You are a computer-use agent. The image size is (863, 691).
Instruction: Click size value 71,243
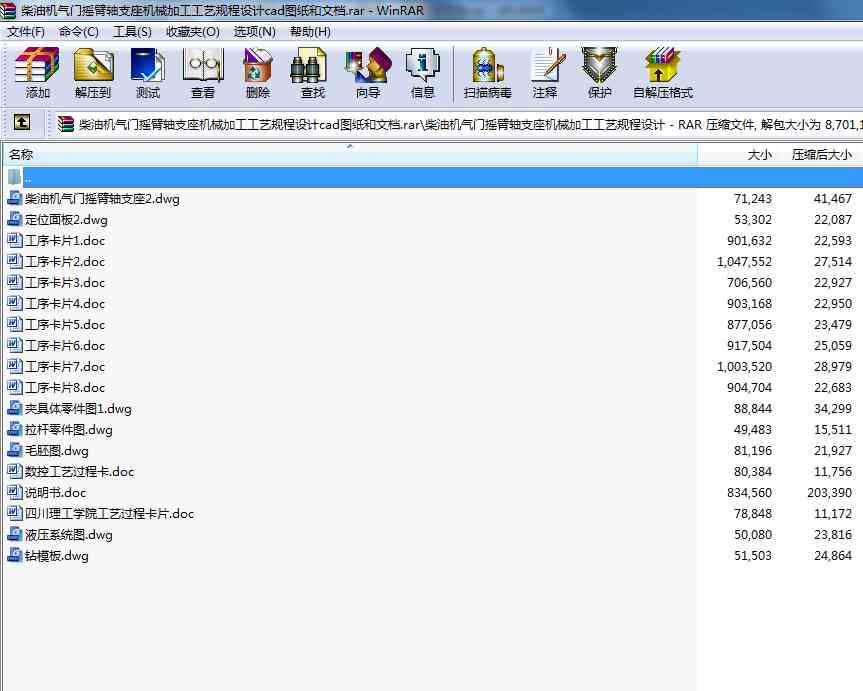(752, 198)
